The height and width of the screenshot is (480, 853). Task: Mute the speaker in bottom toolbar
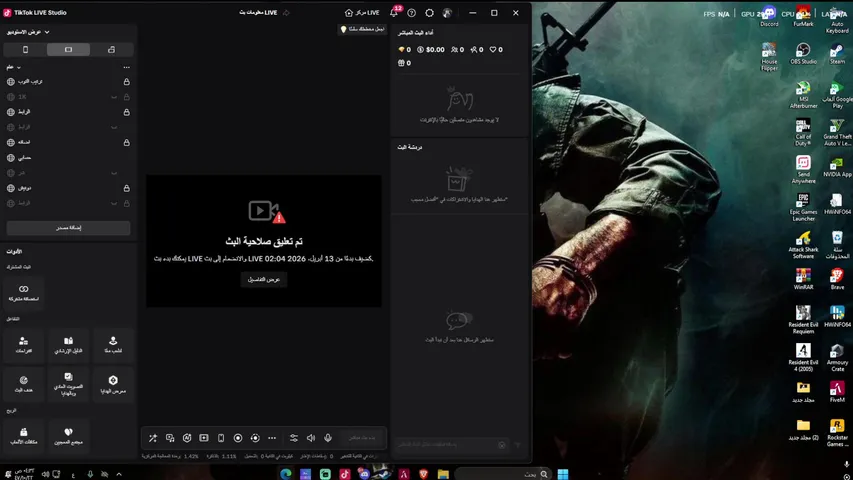click(x=311, y=438)
